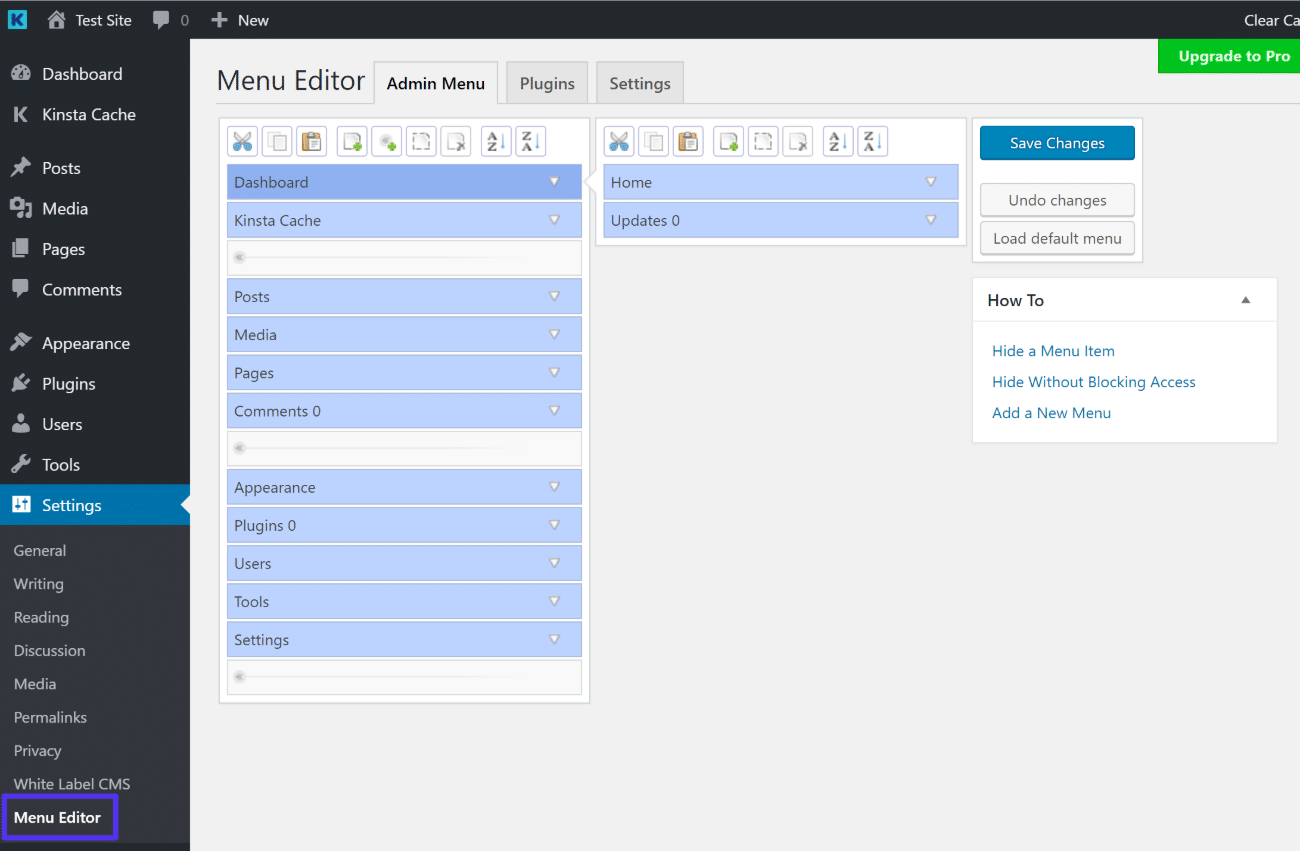The height and width of the screenshot is (851, 1300).
Task: Sort top-level menu items ascending A-Z
Action: (x=495, y=141)
